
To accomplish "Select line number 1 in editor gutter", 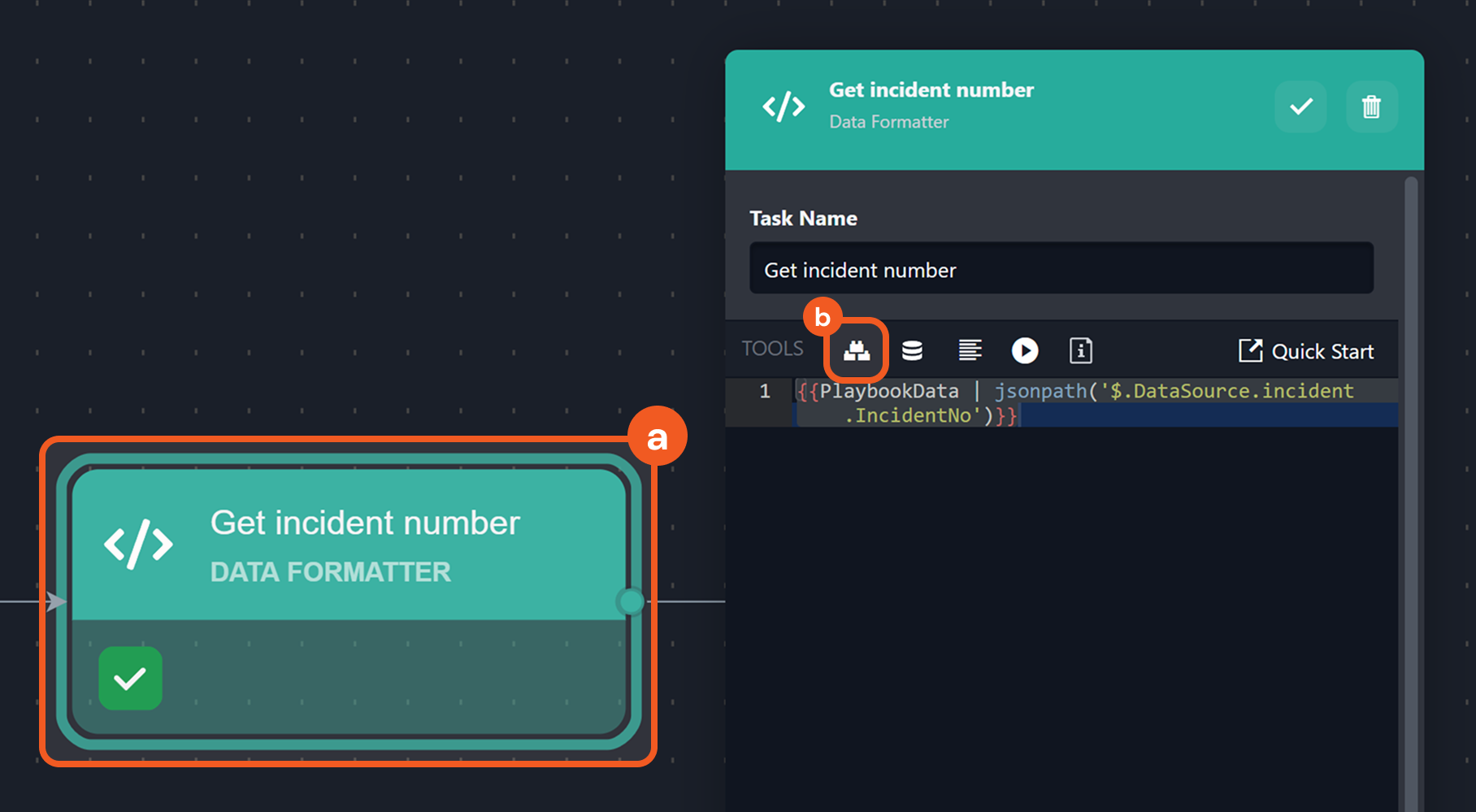I will [764, 391].
